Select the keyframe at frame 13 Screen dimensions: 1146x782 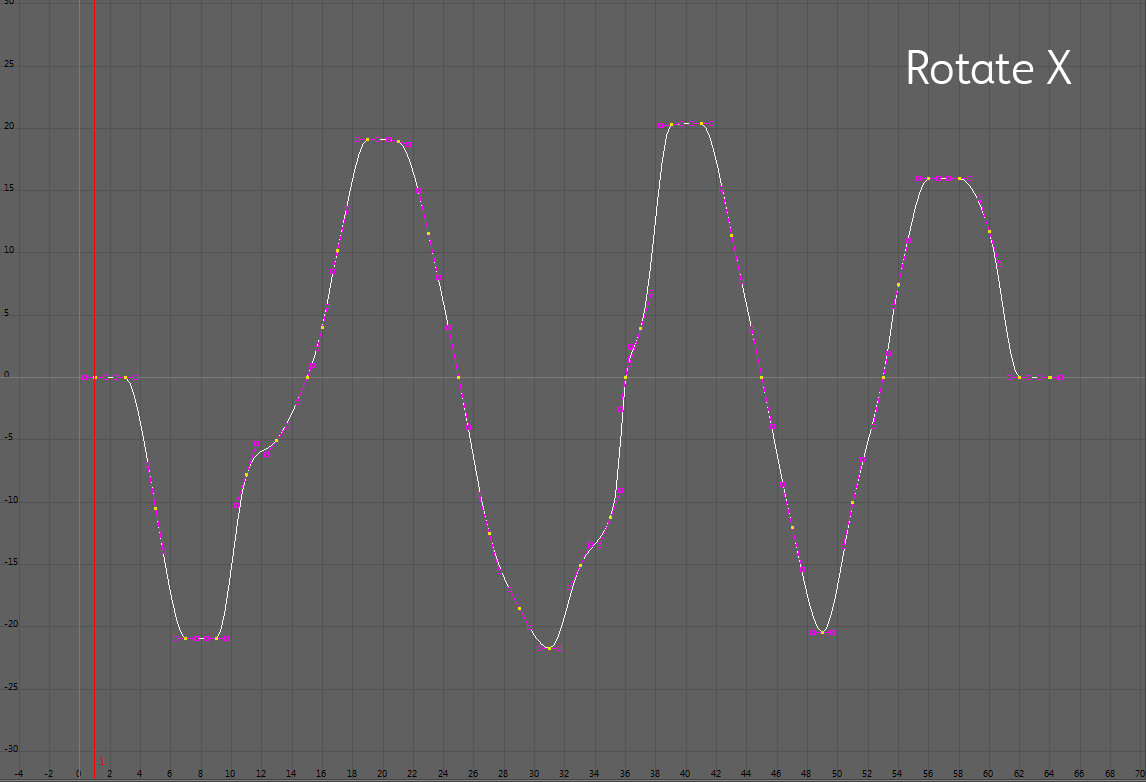(276, 440)
